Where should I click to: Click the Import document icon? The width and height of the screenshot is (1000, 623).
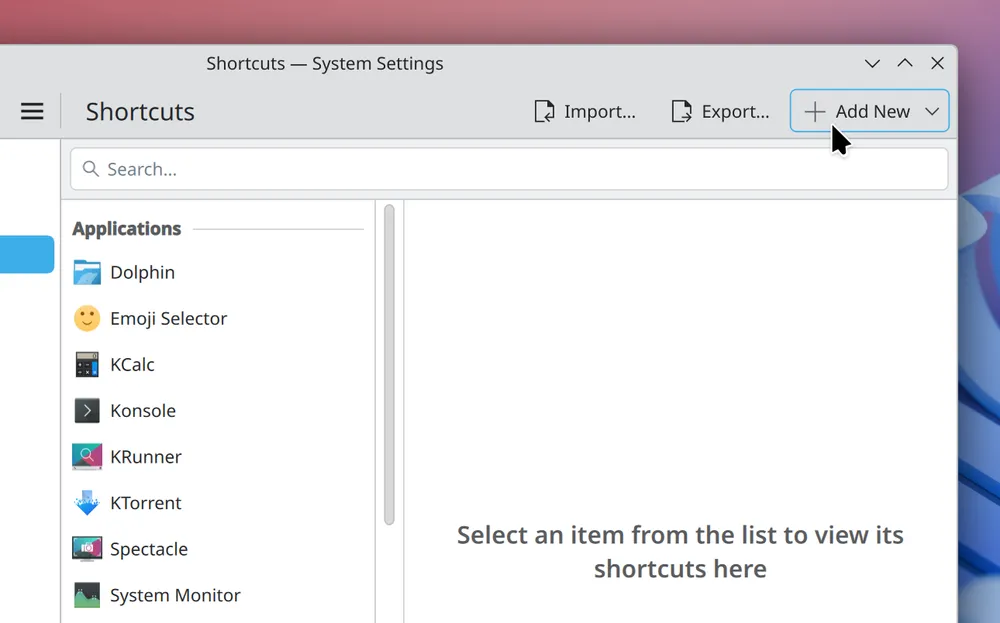point(543,111)
